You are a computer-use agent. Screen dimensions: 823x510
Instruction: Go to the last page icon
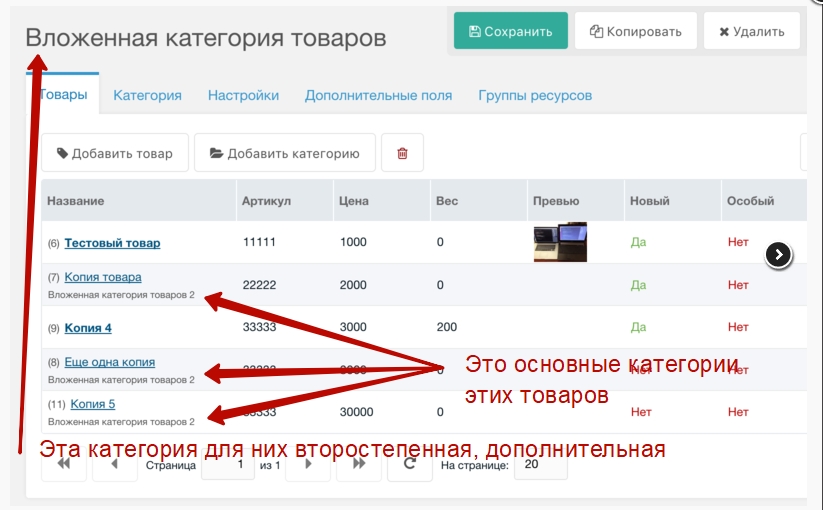[x=358, y=466]
